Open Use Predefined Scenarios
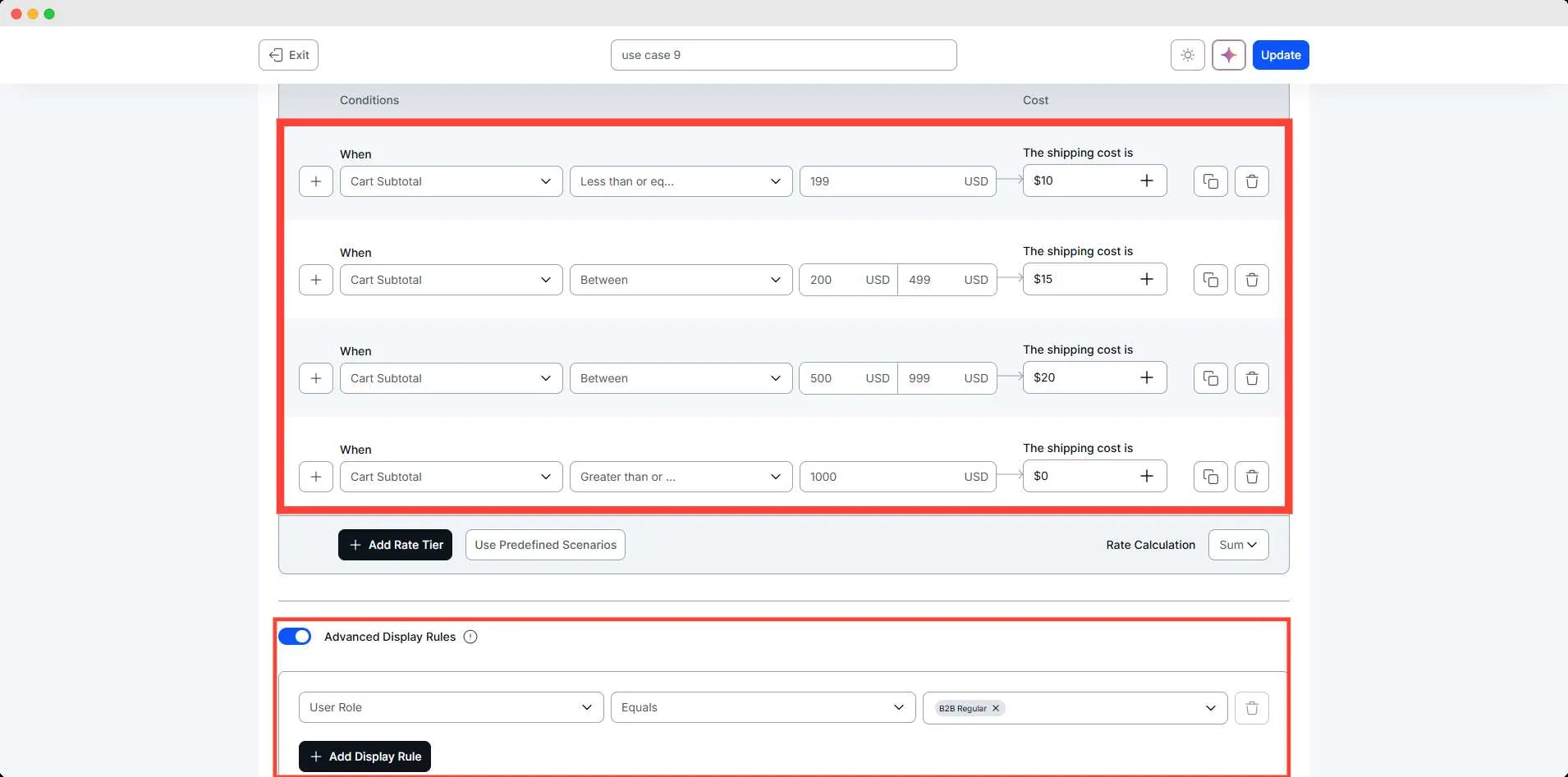Screen dimensions: 1568x777 click(544, 544)
